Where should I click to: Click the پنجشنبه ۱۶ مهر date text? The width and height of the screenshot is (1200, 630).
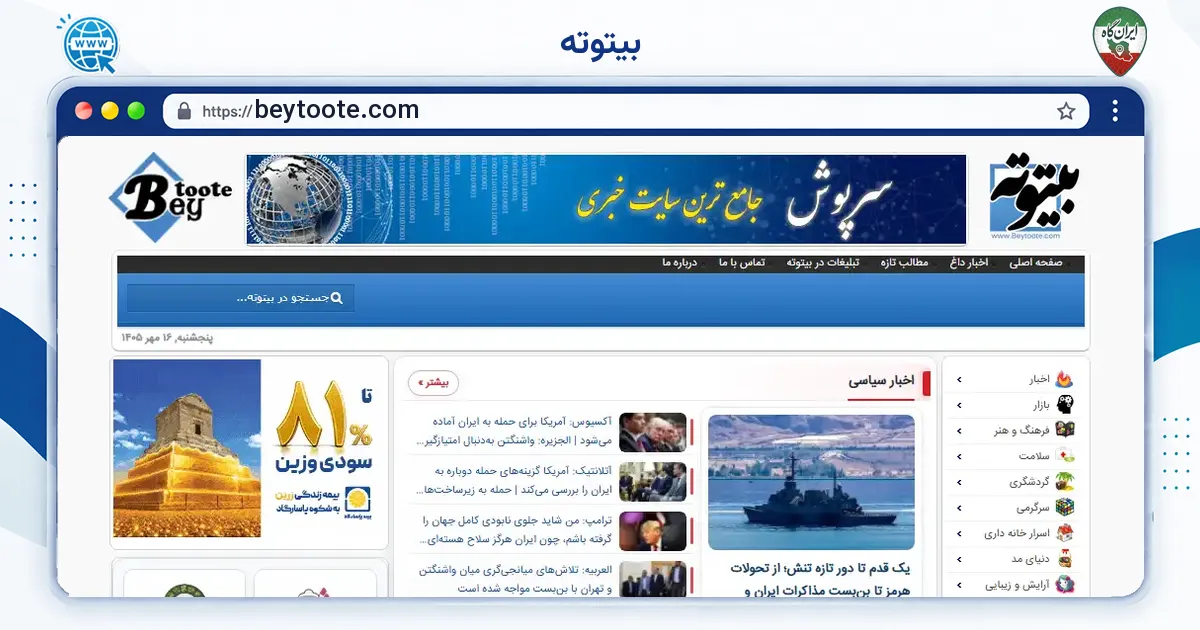168,338
